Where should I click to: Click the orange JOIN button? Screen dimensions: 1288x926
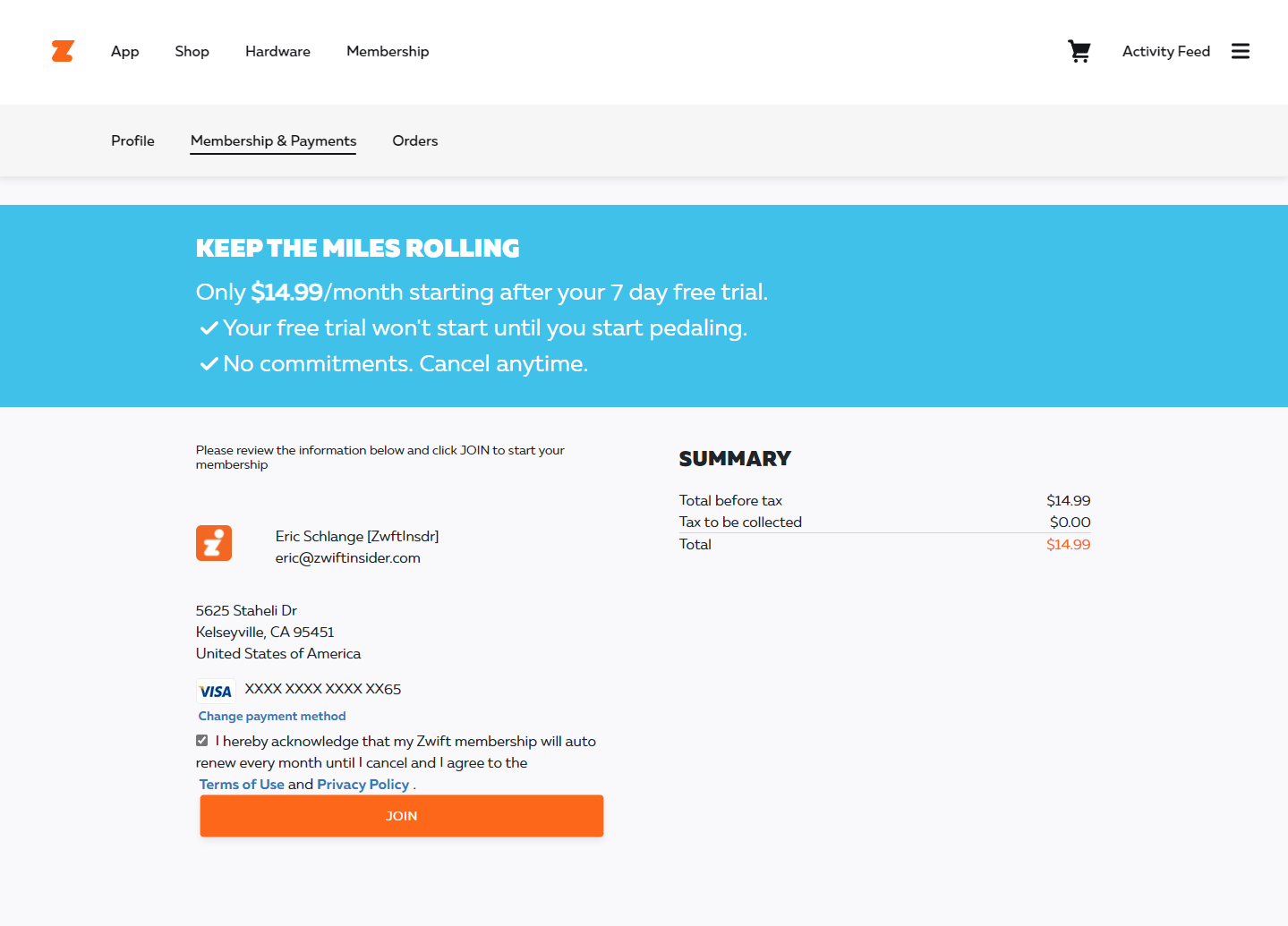[402, 816]
